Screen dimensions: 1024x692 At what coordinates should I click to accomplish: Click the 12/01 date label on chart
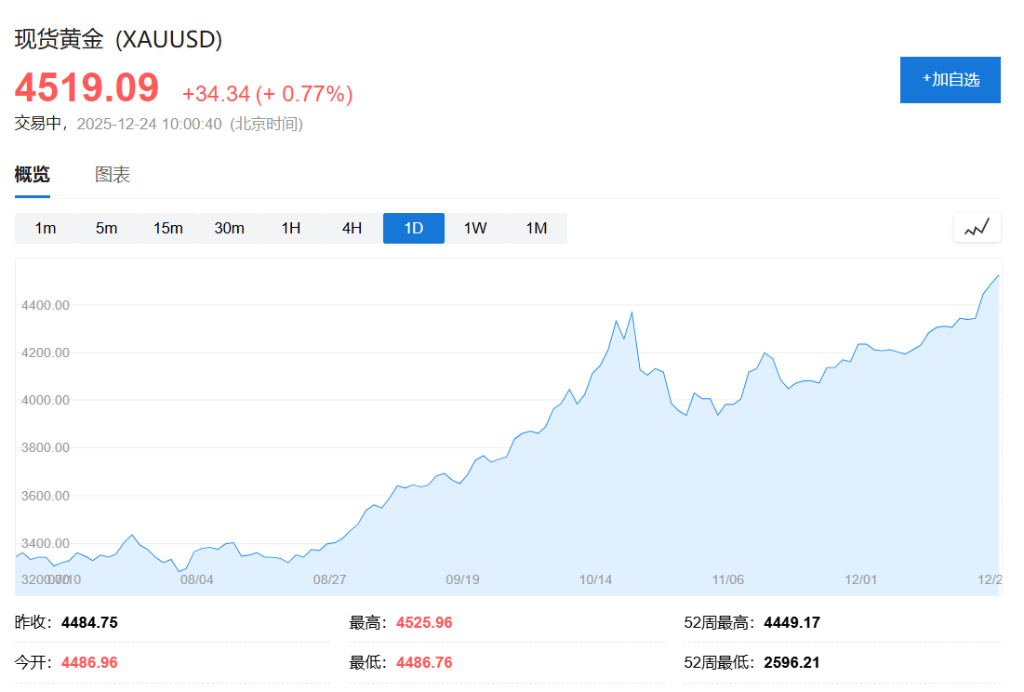(860, 579)
